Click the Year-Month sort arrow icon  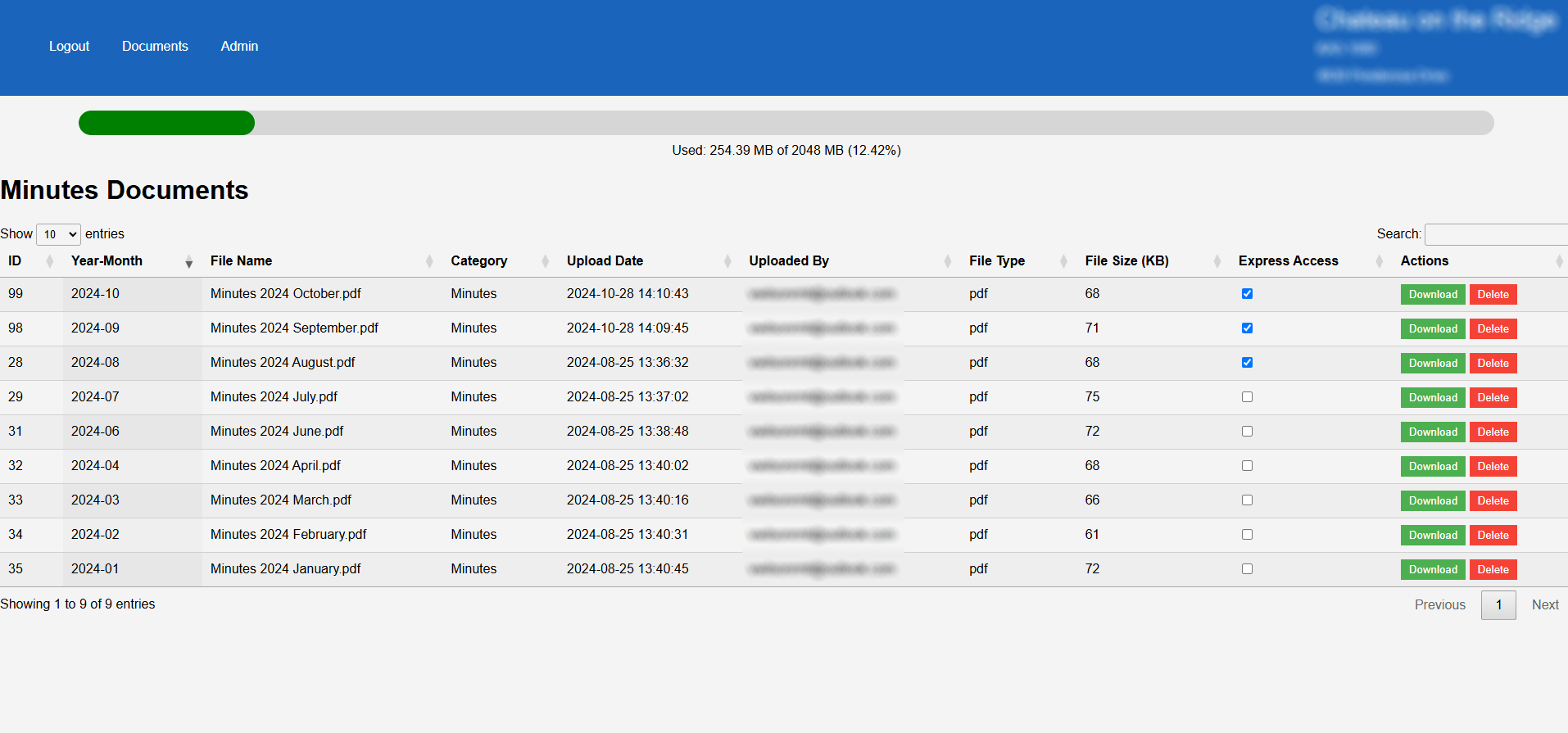(188, 262)
